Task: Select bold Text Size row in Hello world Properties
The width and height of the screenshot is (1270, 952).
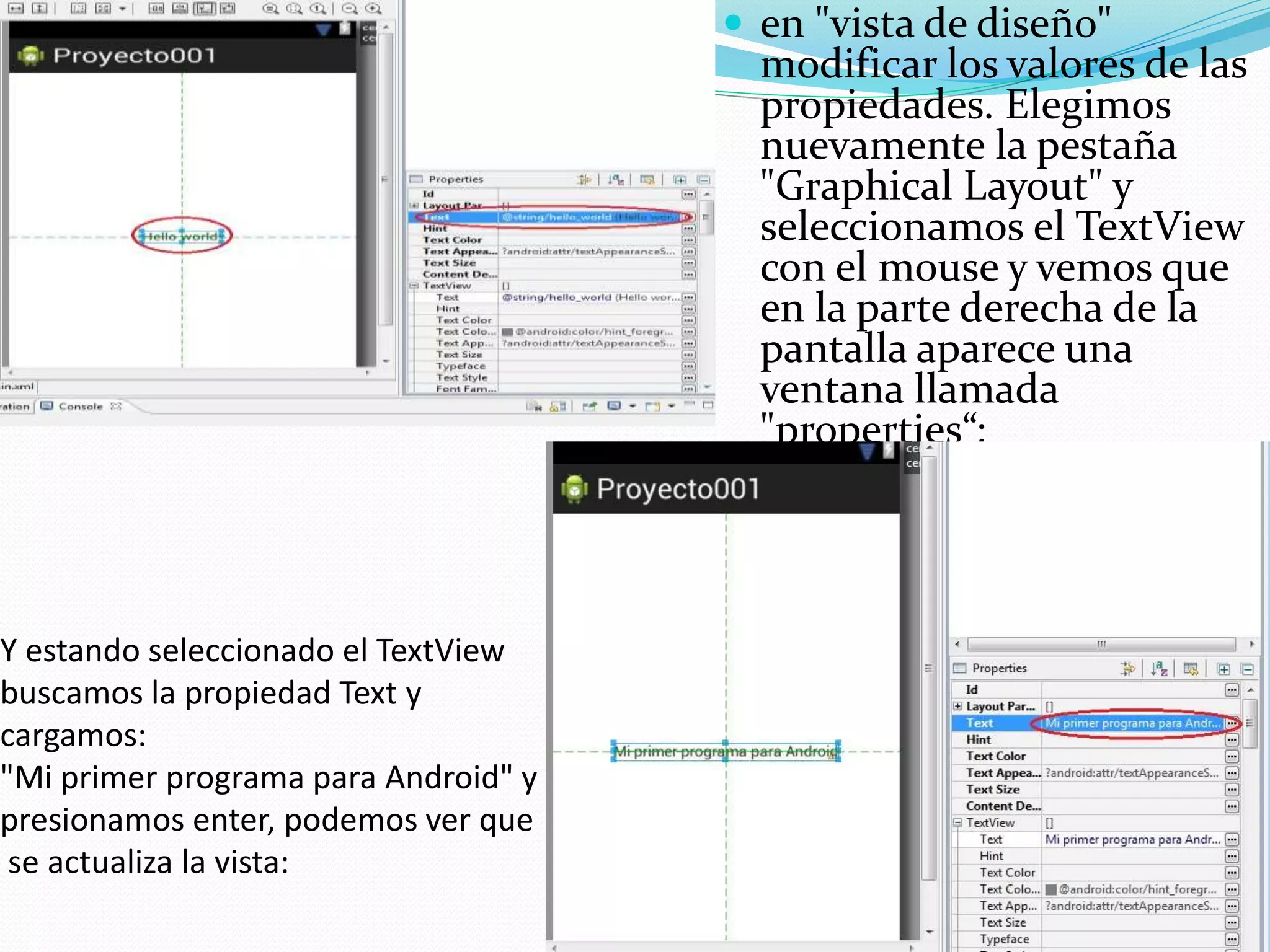Action: (552, 263)
